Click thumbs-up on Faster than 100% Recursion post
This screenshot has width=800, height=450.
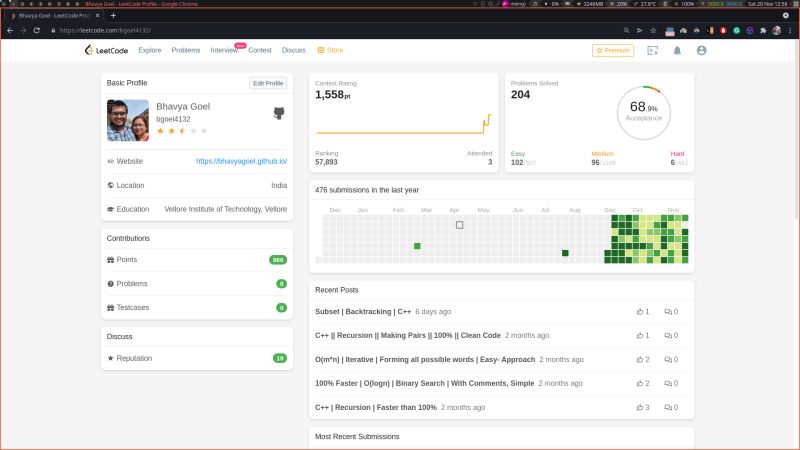click(x=640, y=407)
